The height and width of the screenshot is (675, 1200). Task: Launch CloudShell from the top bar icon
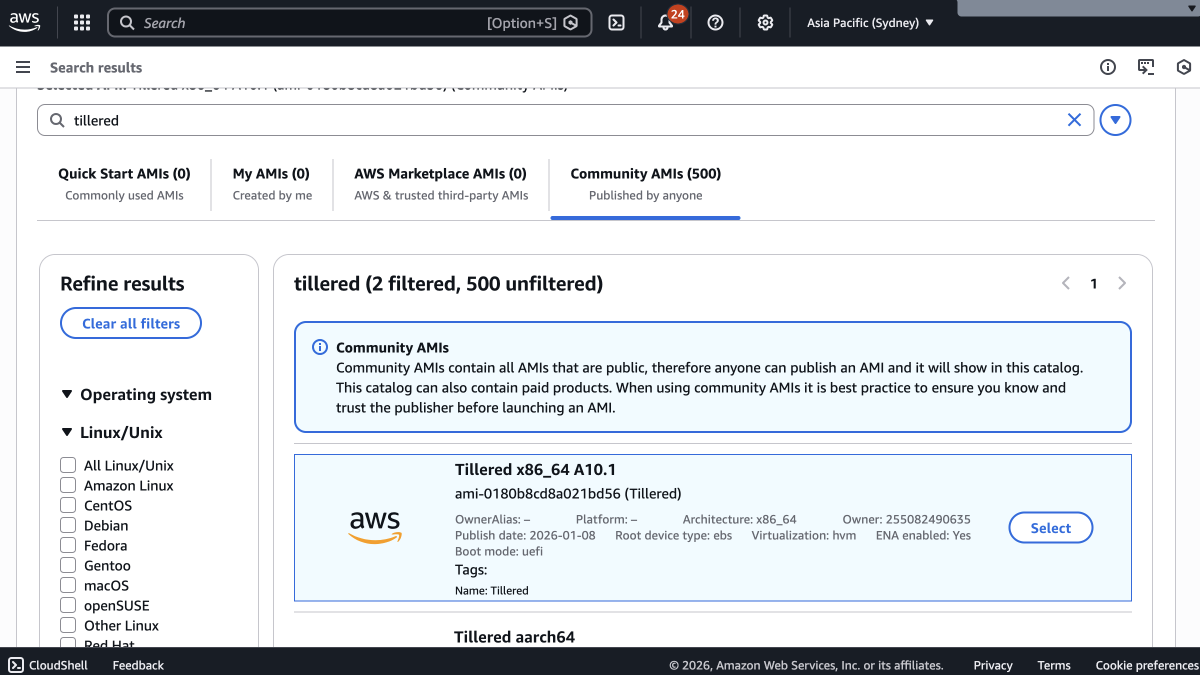[617, 23]
